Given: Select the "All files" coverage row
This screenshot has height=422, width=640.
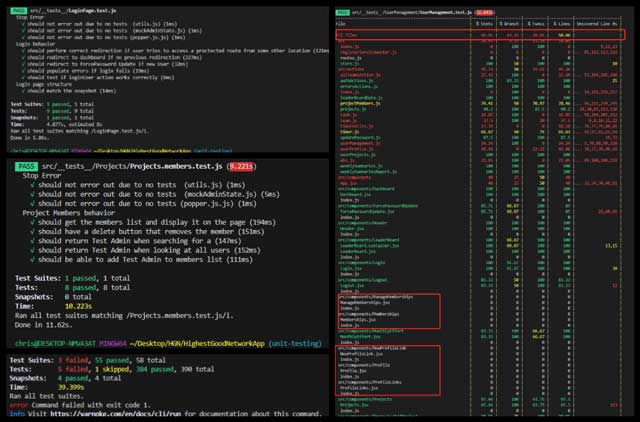Looking at the screenshot, I should 348,33.
